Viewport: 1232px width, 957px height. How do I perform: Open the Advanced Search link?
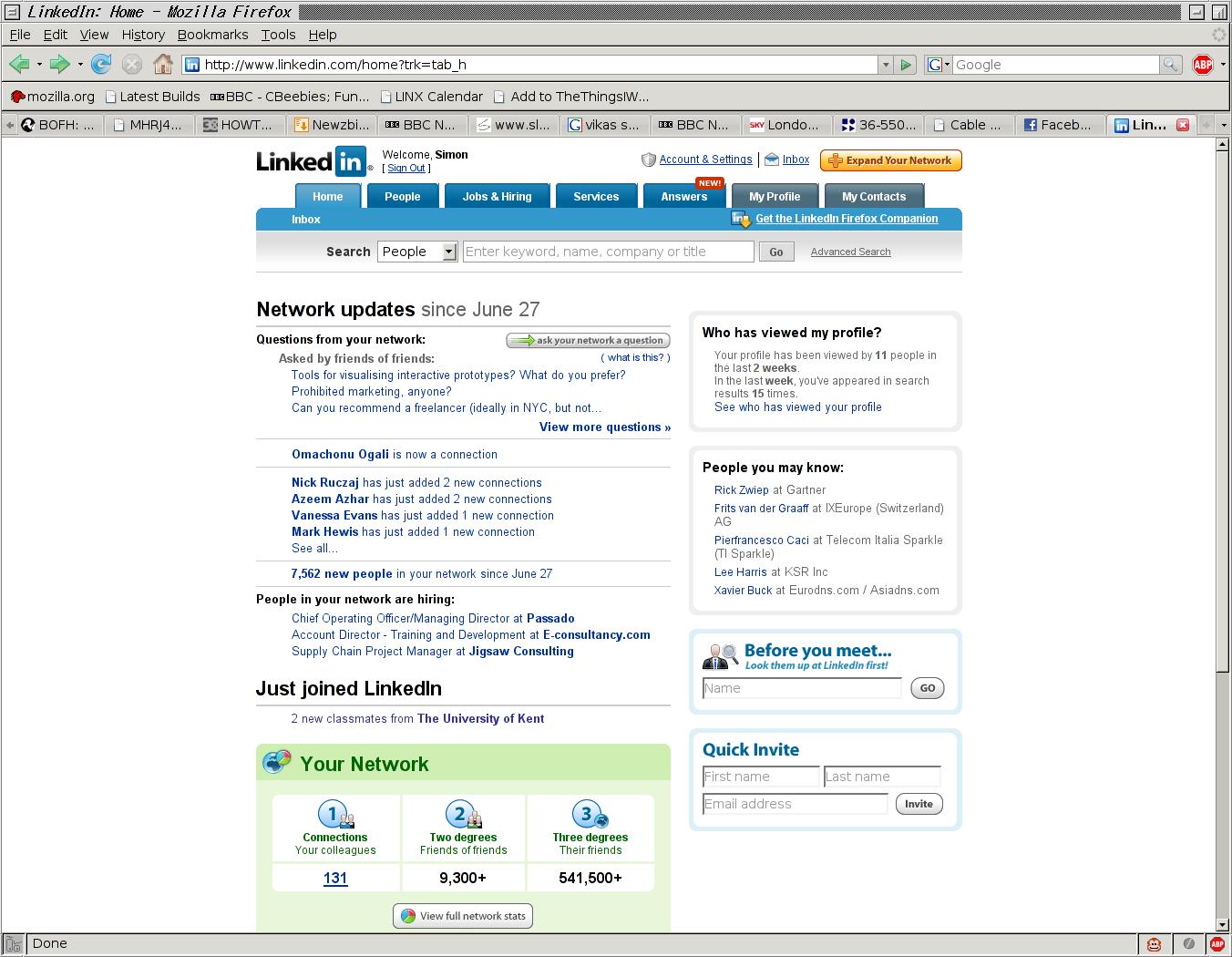(x=850, y=252)
